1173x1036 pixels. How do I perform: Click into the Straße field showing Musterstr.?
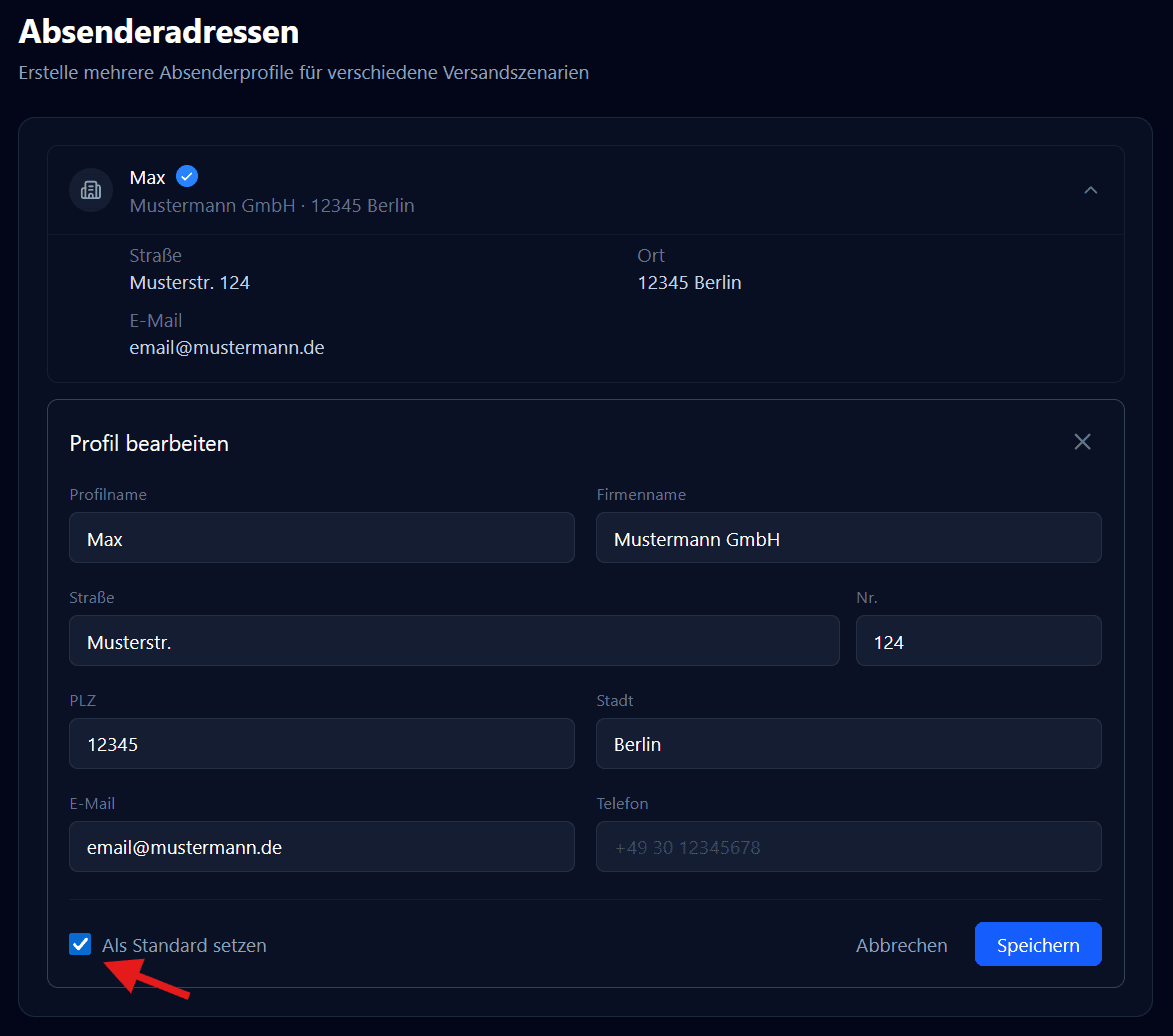[453, 640]
